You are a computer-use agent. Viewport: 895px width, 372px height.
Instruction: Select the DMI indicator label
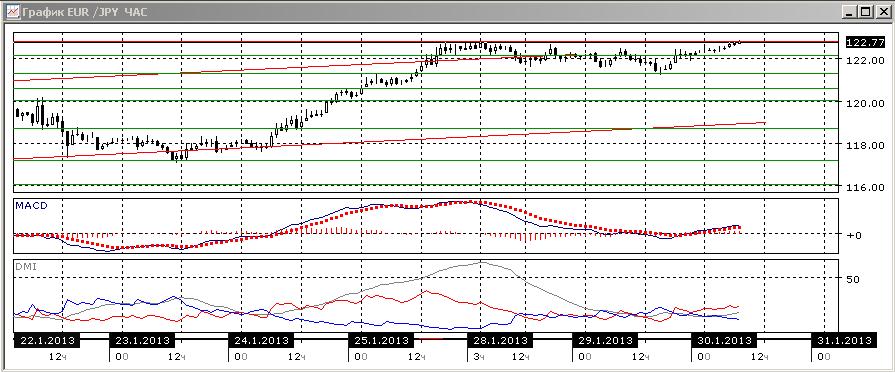(26, 266)
